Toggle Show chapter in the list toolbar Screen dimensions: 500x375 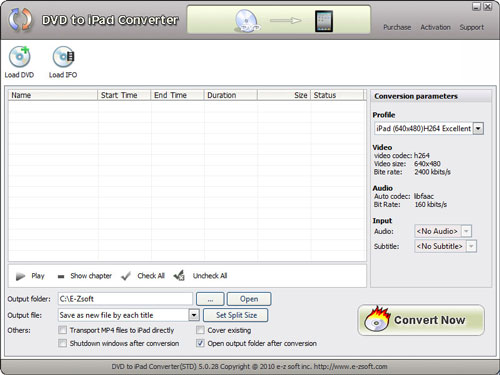click(85, 276)
